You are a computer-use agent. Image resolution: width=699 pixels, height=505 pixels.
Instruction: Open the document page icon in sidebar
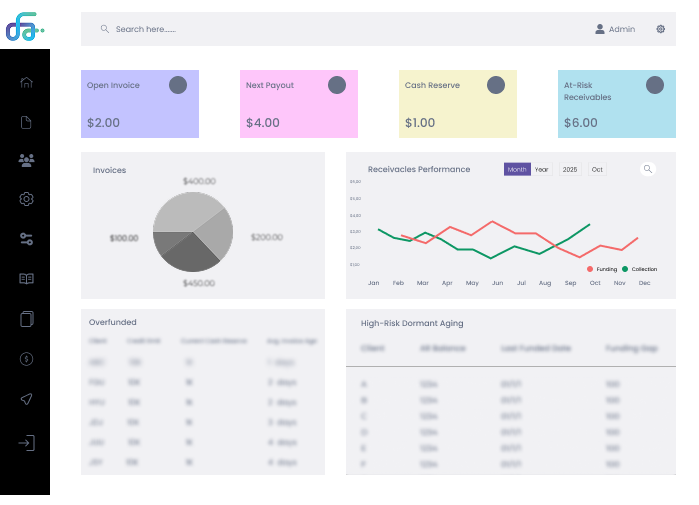(x=26, y=122)
